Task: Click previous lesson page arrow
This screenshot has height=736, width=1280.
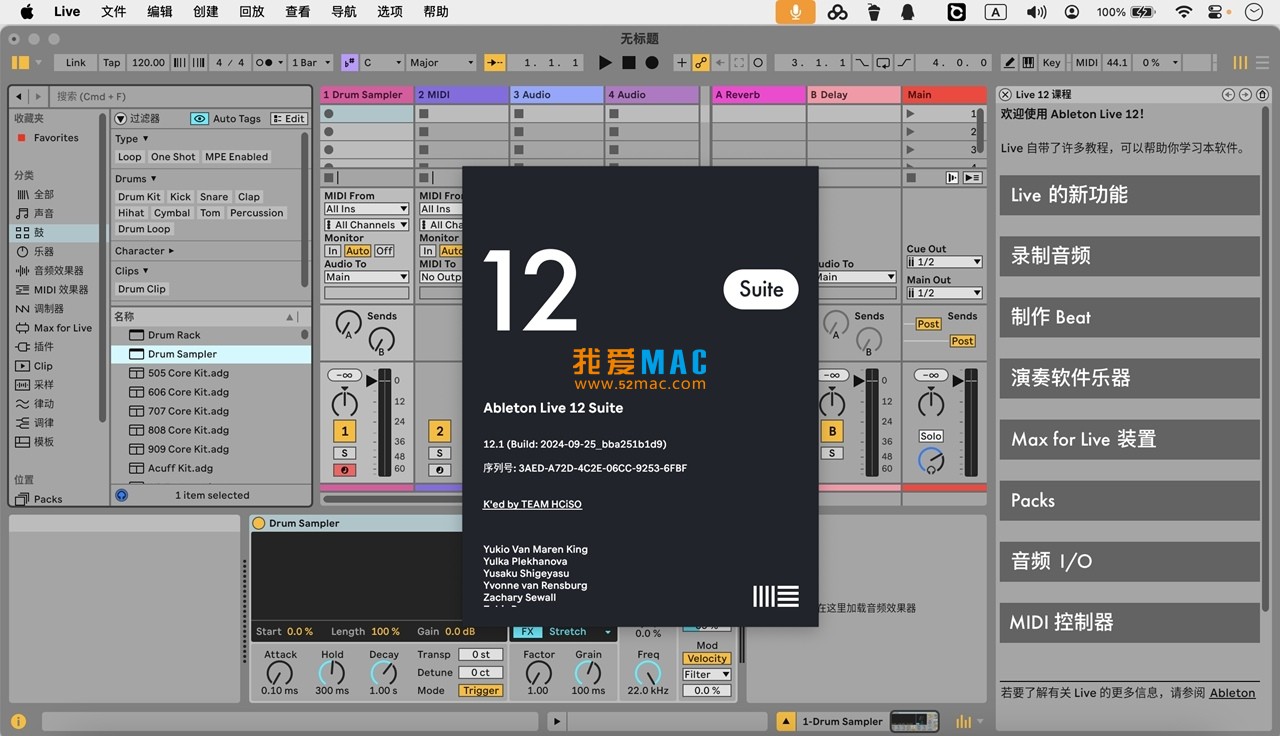Action: pos(1228,95)
